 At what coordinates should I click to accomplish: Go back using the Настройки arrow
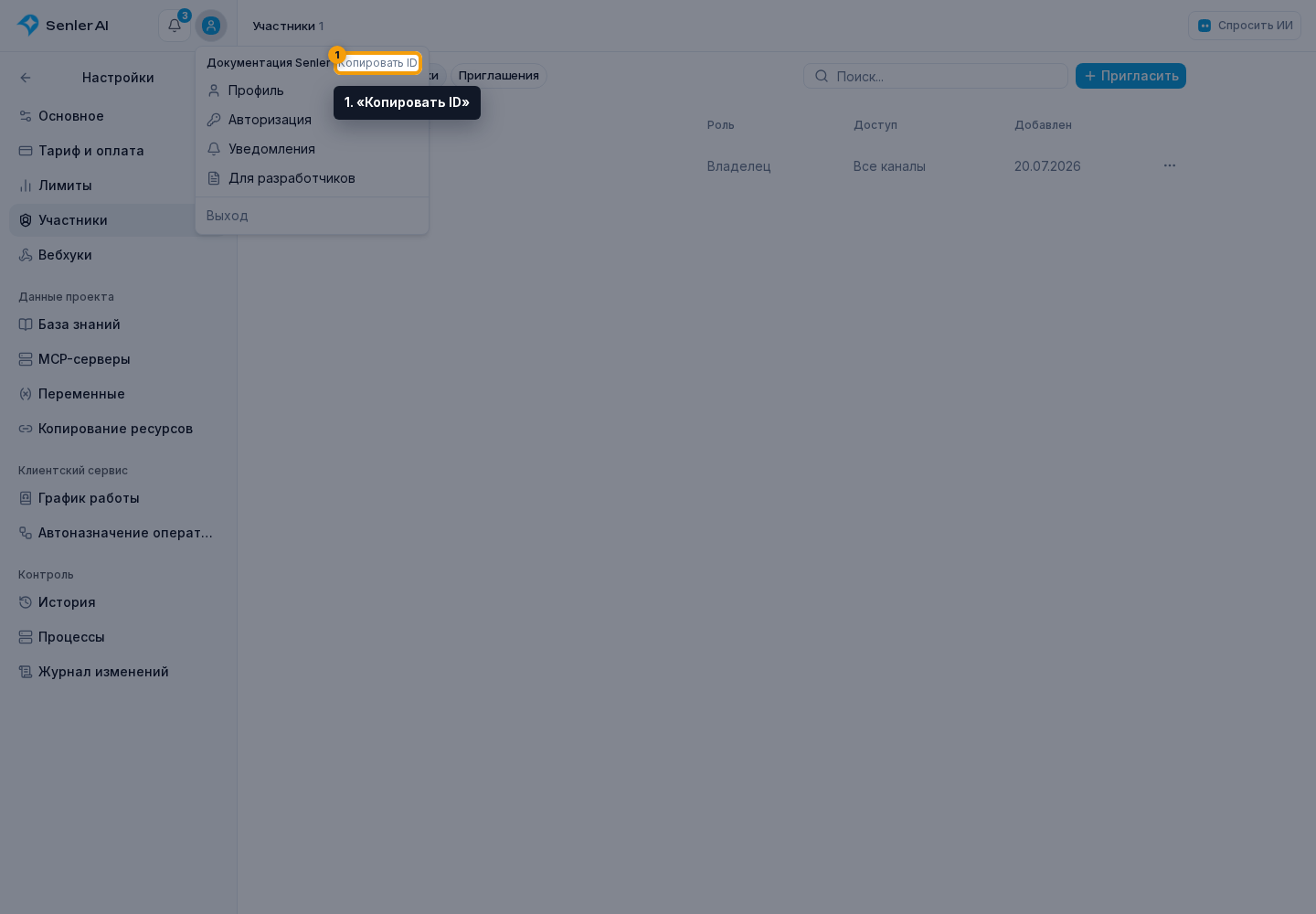pyautogui.click(x=26, y=78)
